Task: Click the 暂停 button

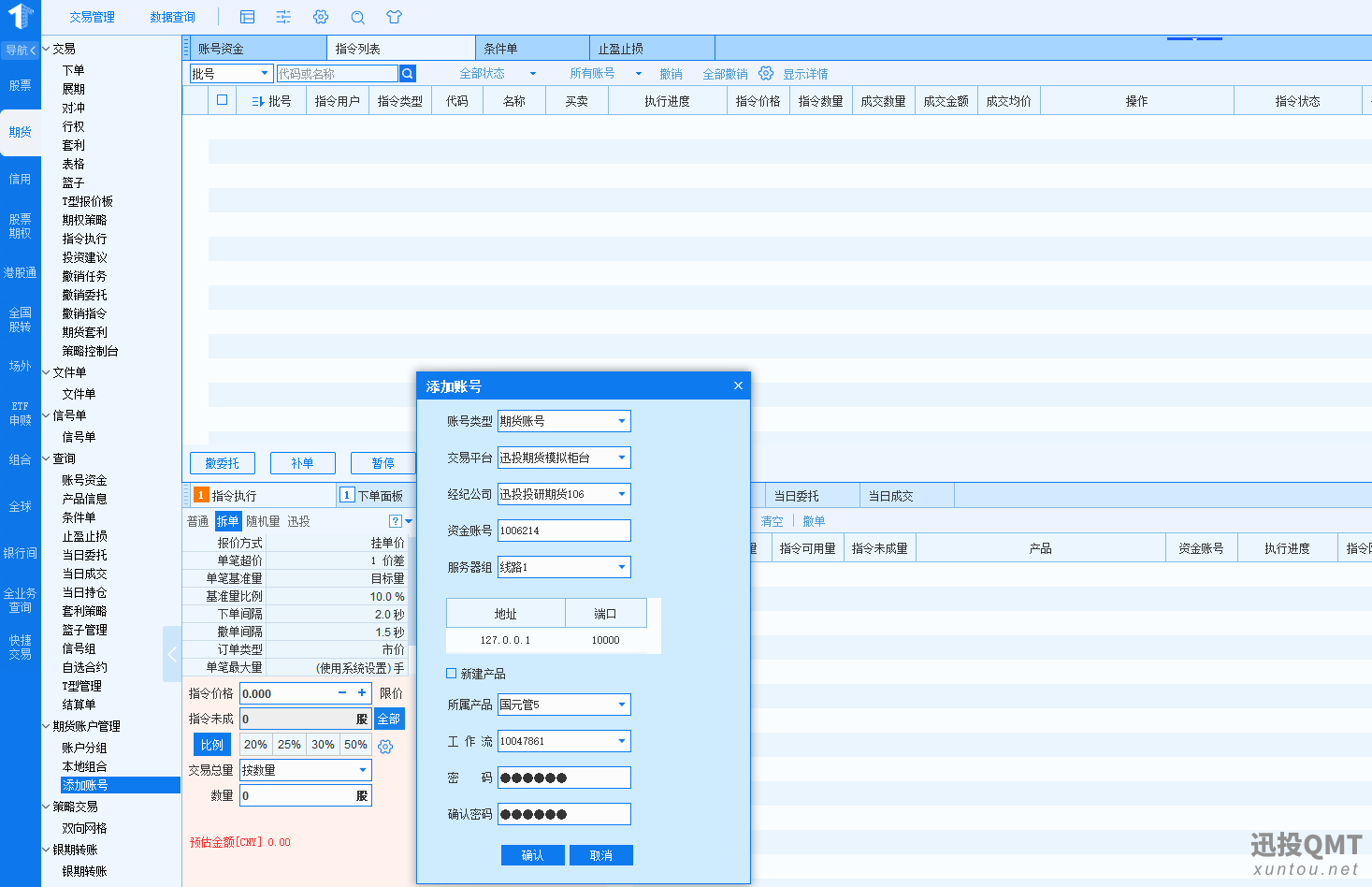Action: pyautogui.click(x=383, y=463)
